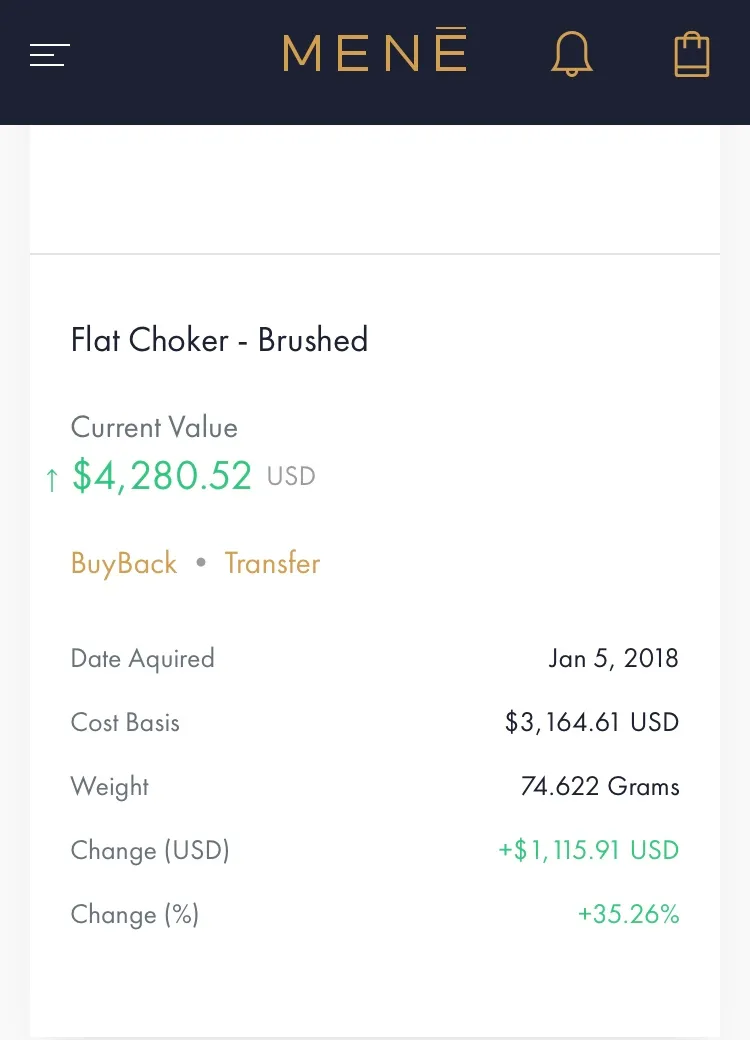Tap the Date Aquired label
The width and height of the screenshot is (750, 1040).
(143, 659)
